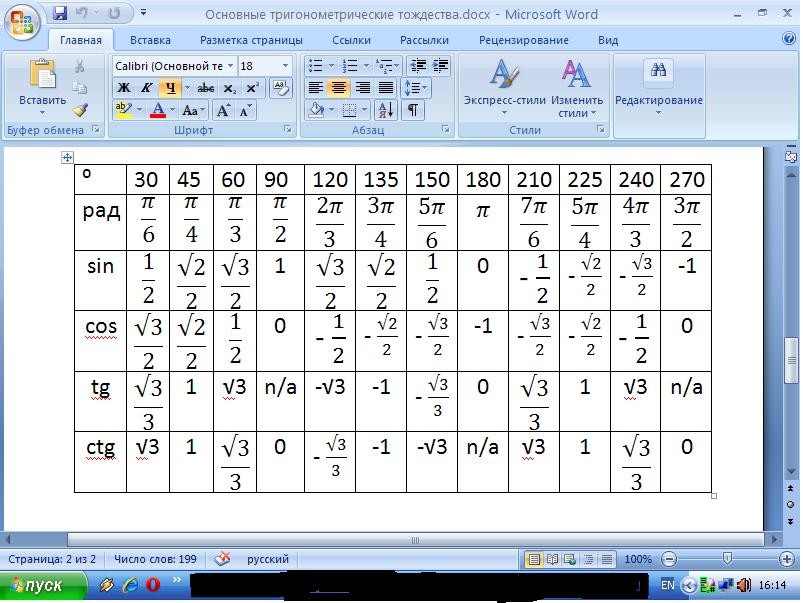The height and width of the screenshot is (603, 803).
Task: Open the Шрифт dialog launcher
Action: point(288,130)
